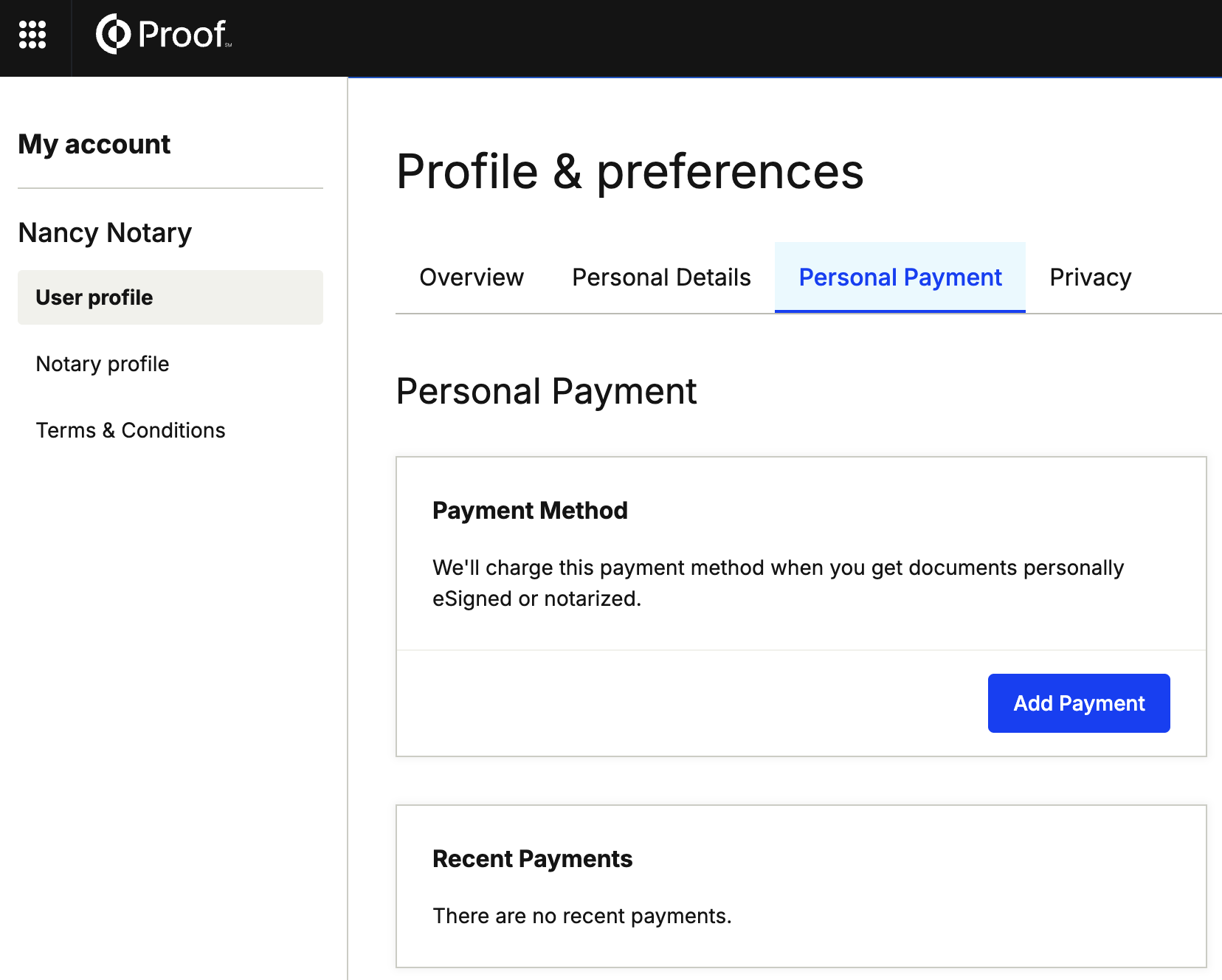Click the payment method charge description
The width and height of the screenshot is (1222, 980).
point(779,583)
